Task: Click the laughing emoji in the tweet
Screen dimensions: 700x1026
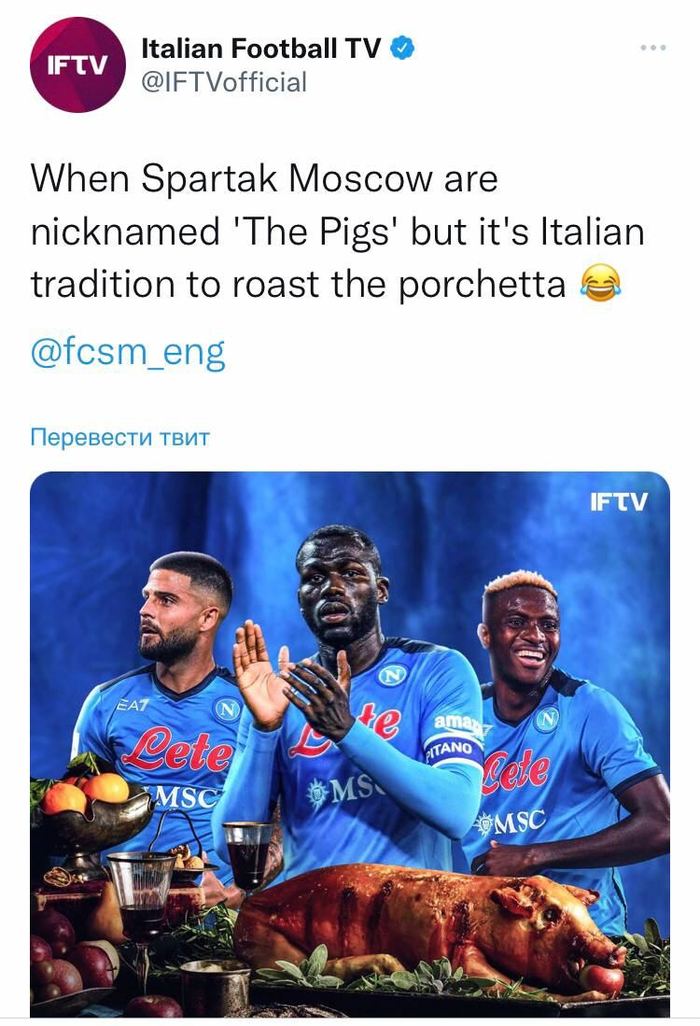Action: click(601, 284)
